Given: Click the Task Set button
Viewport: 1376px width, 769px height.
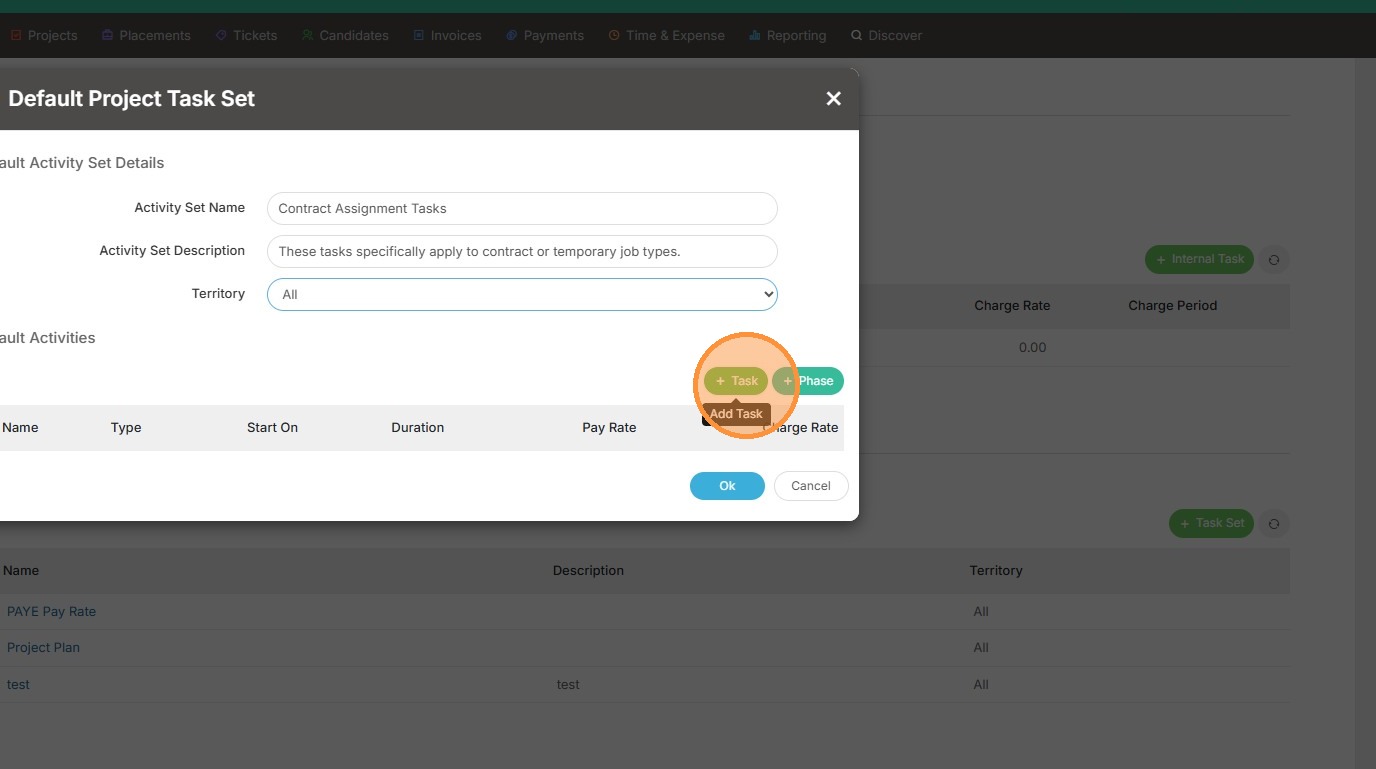Looking at the screenshot, I should [1211, 523].
